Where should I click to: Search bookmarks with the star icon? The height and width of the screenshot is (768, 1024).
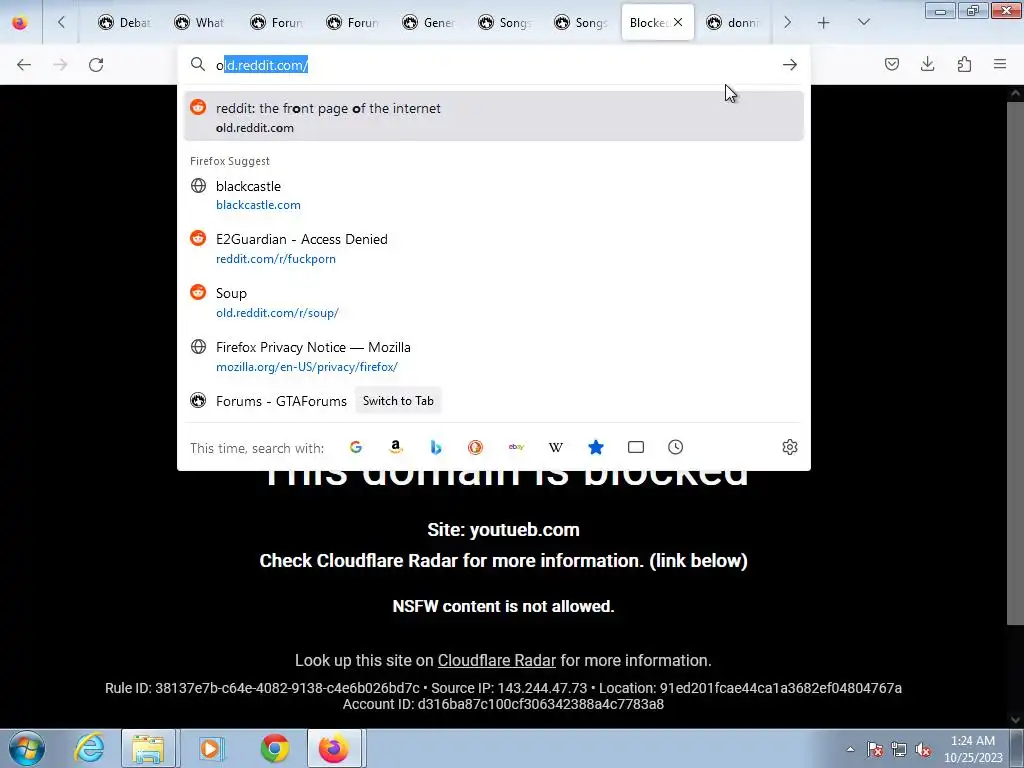[x=596, y=447]
